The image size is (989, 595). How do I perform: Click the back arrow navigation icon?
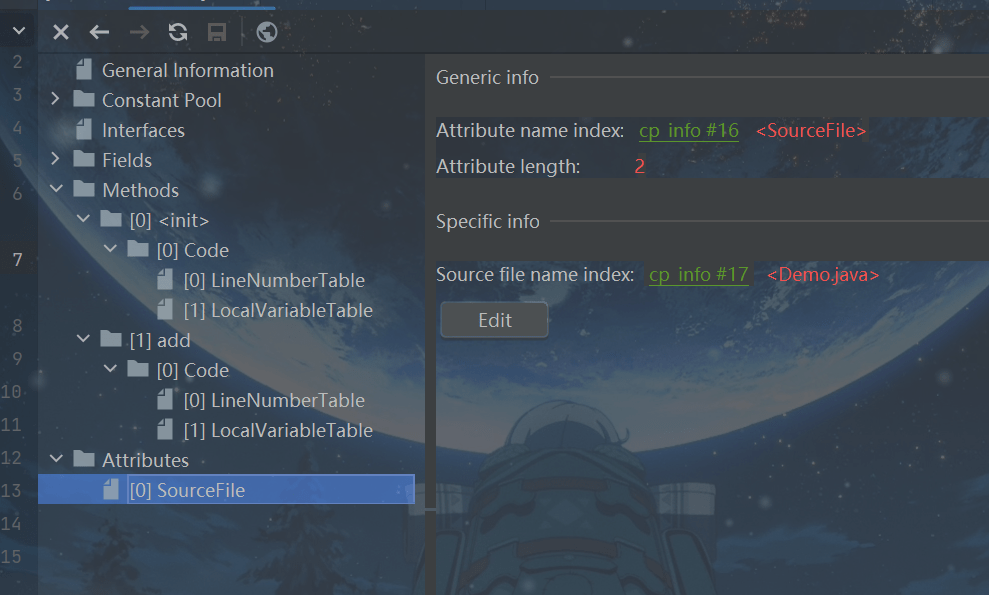pos(99,32)
